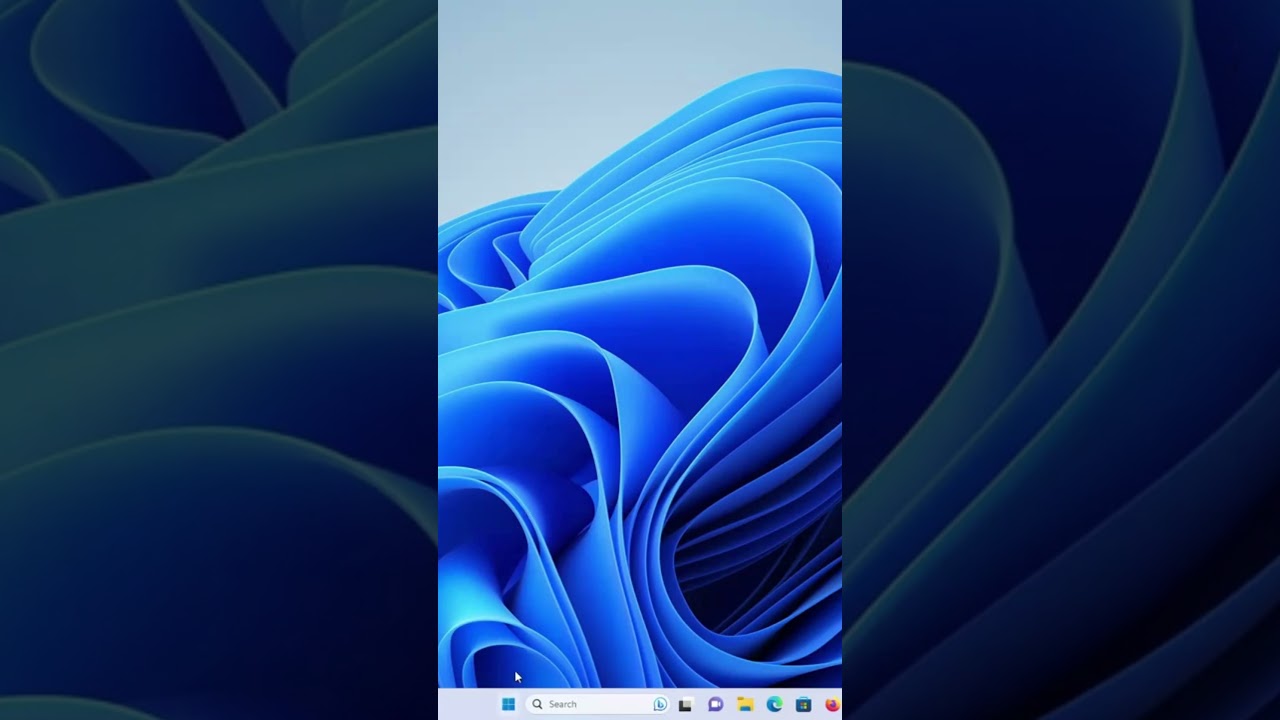This screenshot has height=720, width=1280.
Task: Launch Firefox from the taskbar
Action: 833,704
